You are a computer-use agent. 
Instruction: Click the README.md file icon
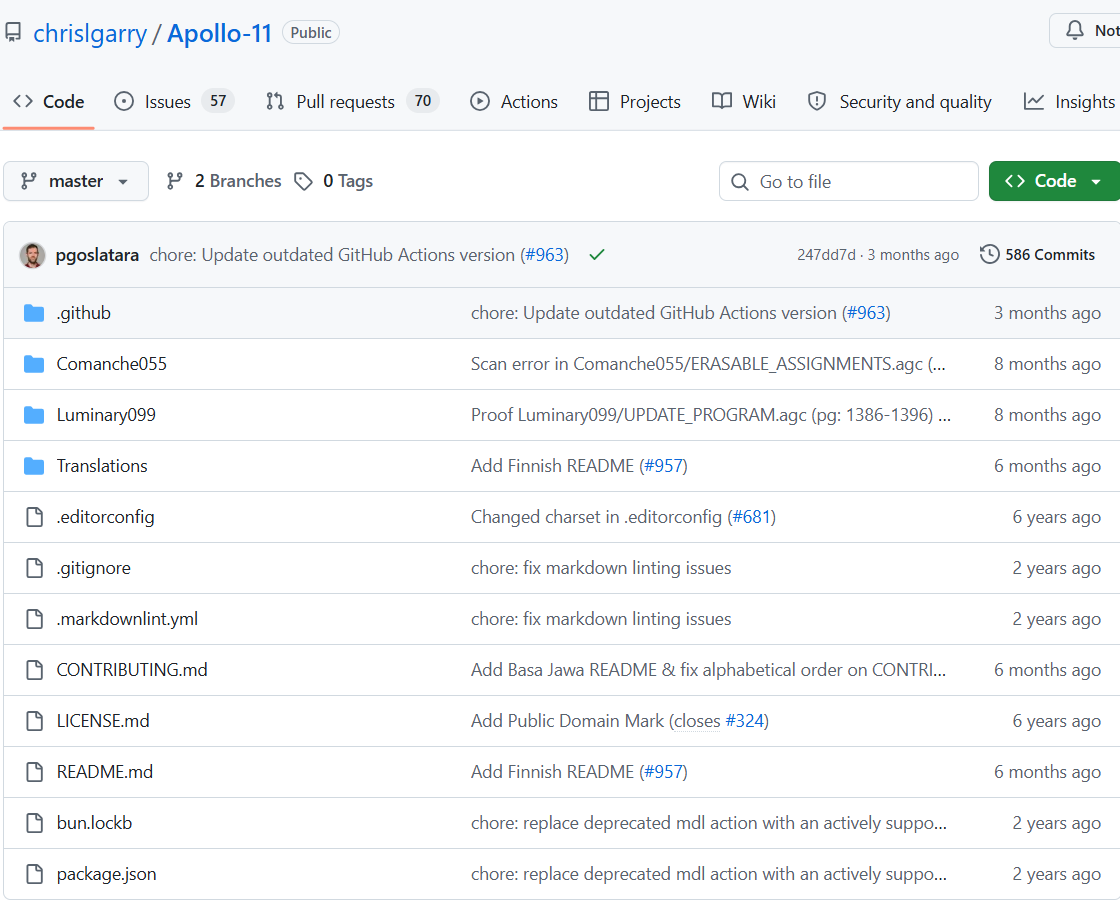(x=35, y=772)
